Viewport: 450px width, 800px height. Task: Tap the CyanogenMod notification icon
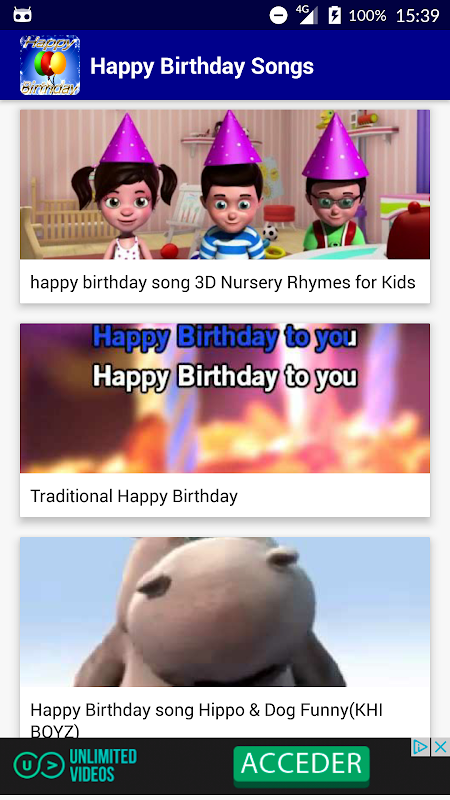pyautogui.click(x=22, y=15)
